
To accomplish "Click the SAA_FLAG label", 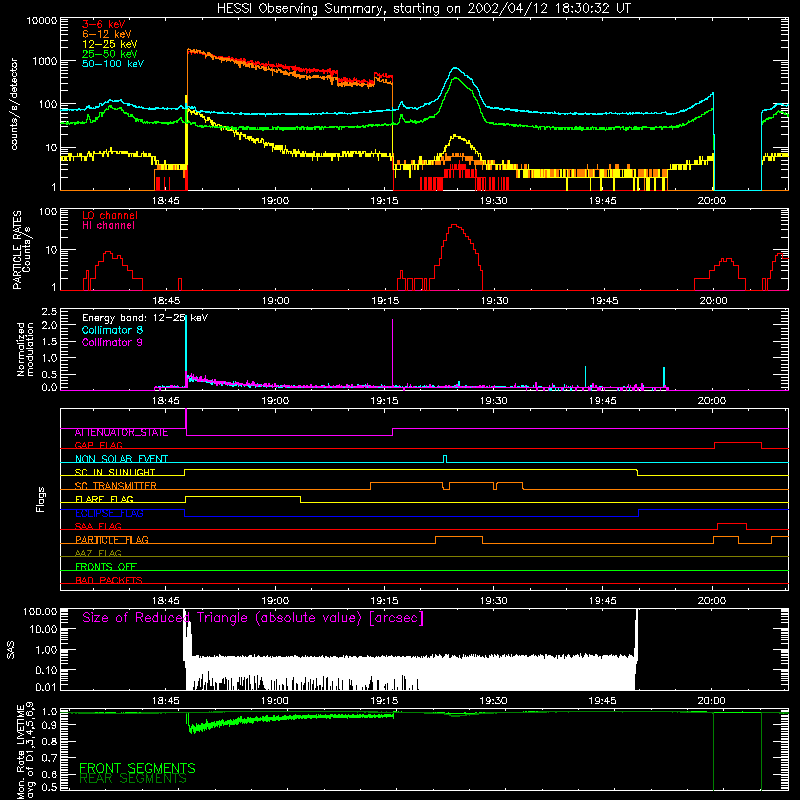I will pyautogui.click(x=98, y=527).
